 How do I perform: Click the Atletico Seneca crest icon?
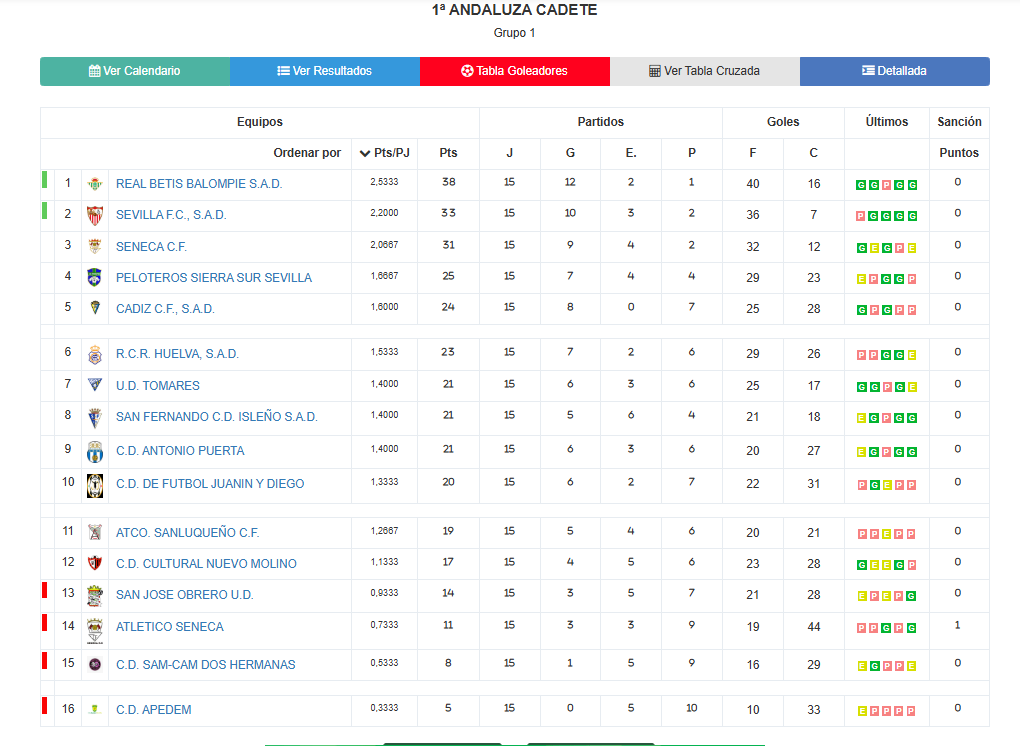[x=95, y=631]
